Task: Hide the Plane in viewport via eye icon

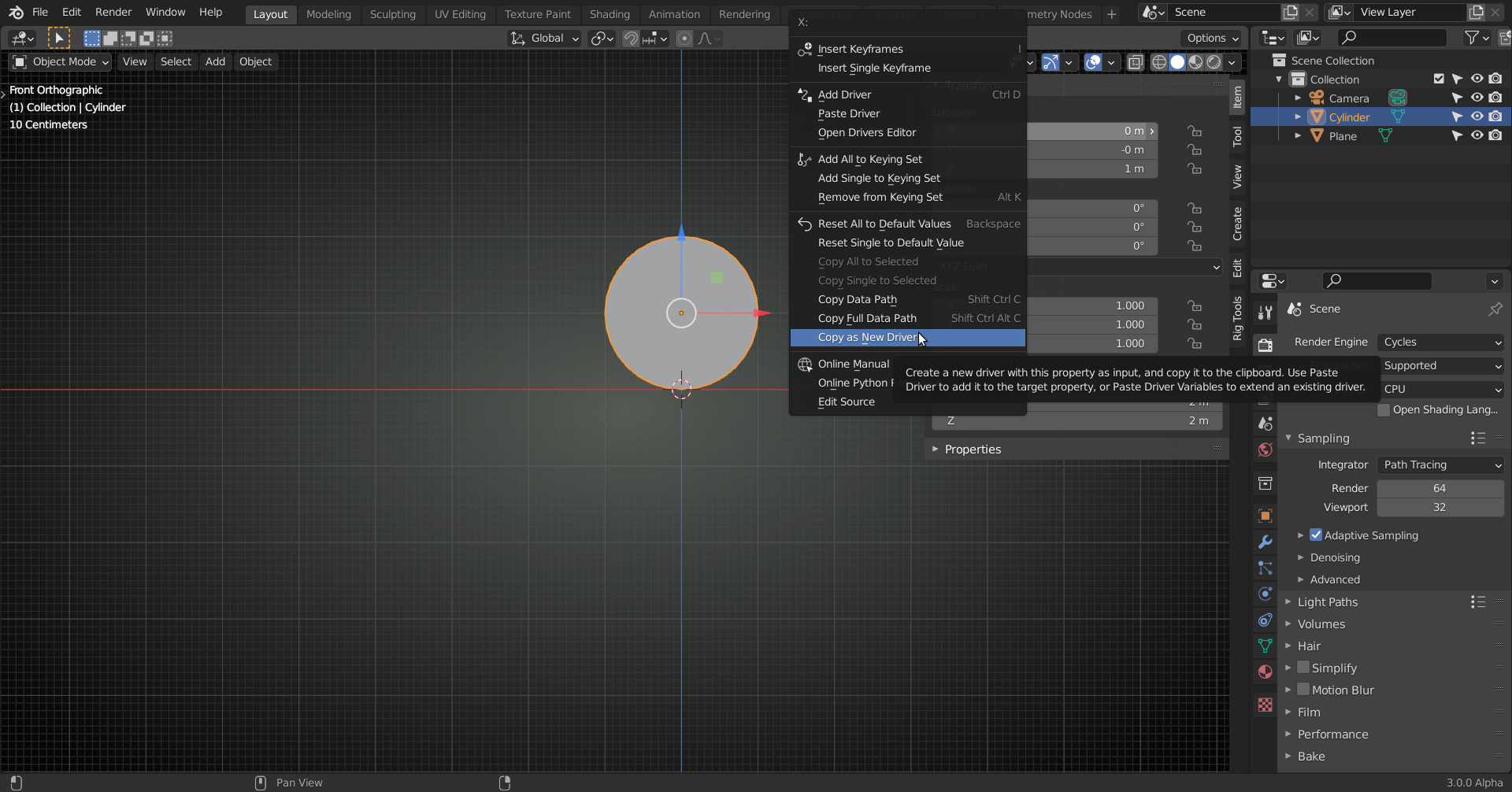Action: coord(1477,135)
